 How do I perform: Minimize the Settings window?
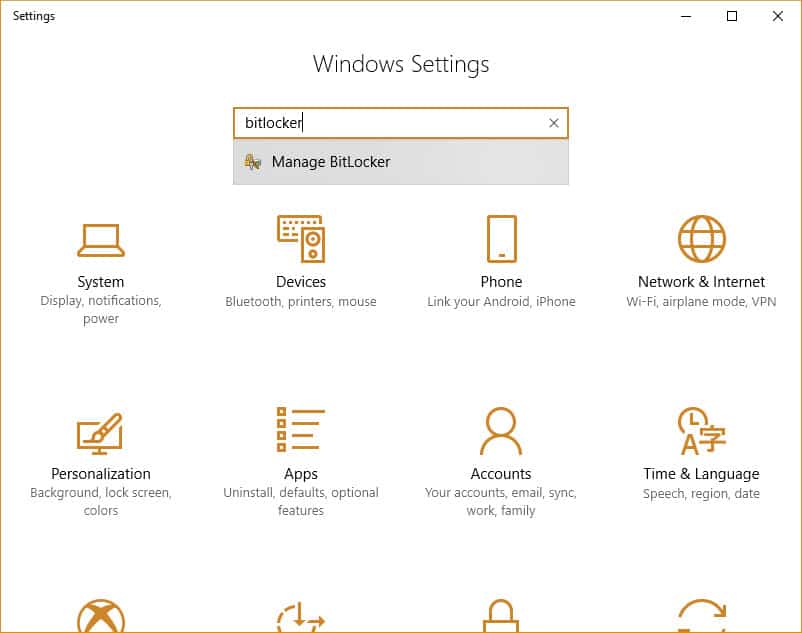tap(686, 16)
